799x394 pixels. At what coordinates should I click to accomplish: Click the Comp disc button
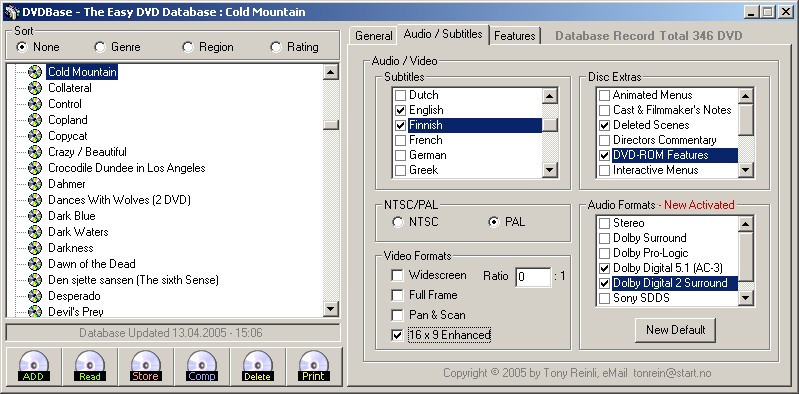pyautogui.click(x=202, y=366)
